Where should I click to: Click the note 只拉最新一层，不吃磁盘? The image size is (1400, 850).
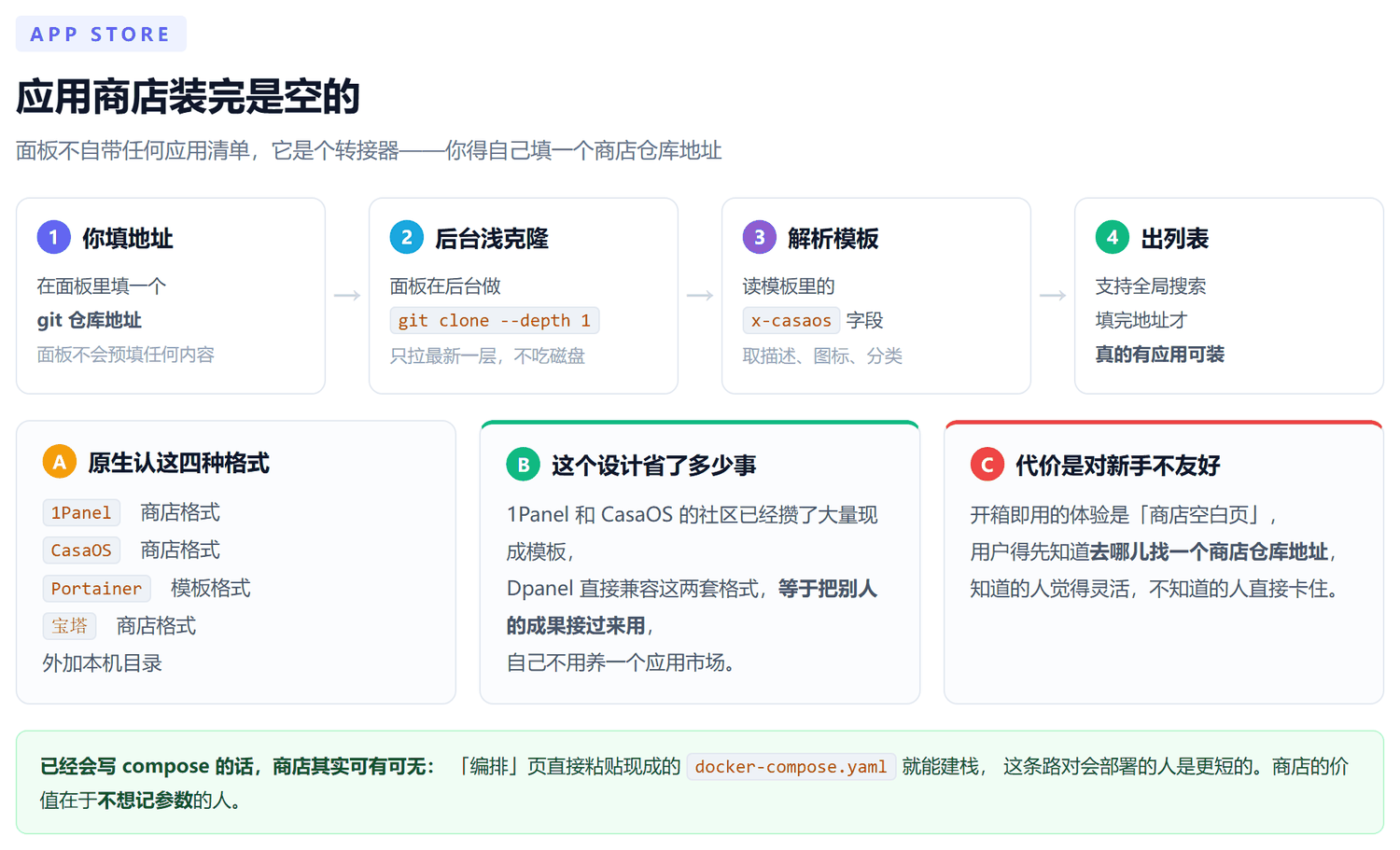point(487,355)
